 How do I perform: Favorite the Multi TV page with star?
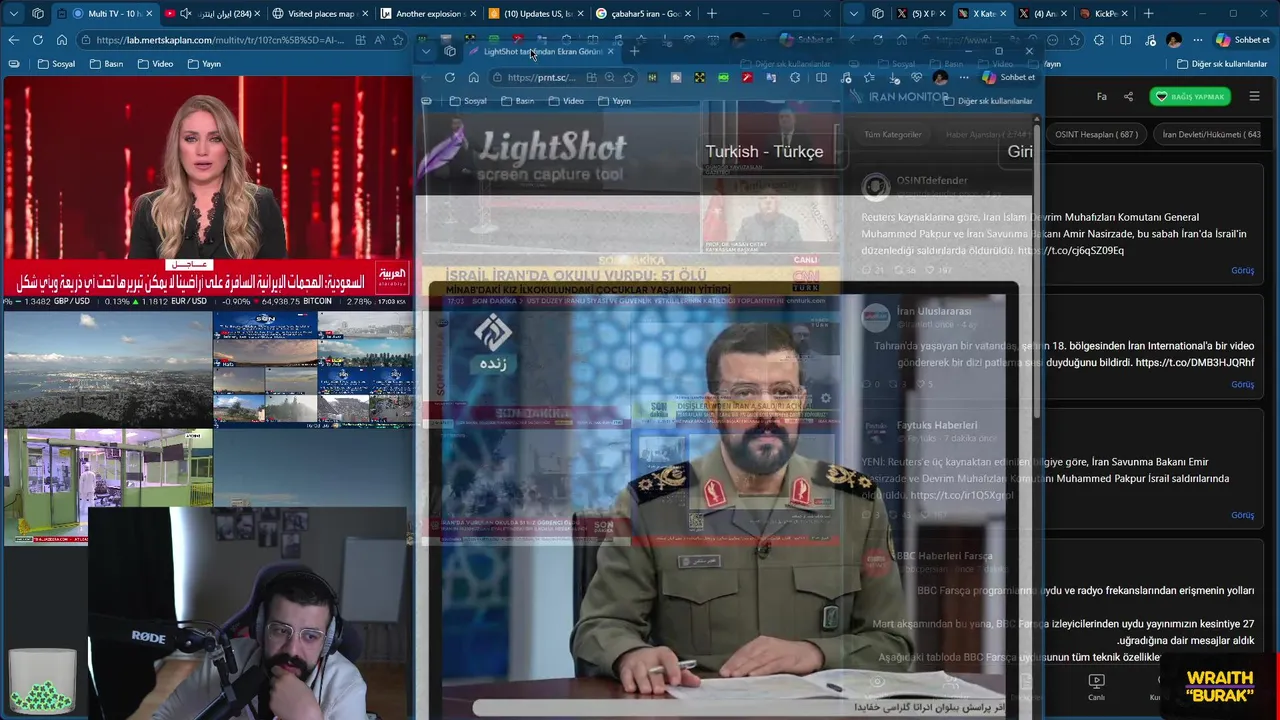pyautogui.click(x=399, y=40)
